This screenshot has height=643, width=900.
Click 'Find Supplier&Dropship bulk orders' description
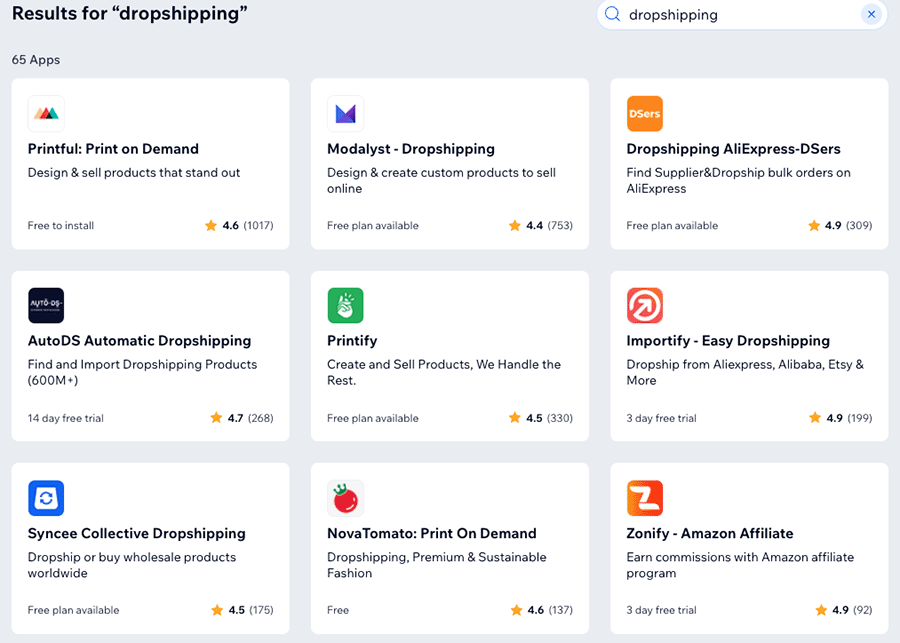[738, 180]
